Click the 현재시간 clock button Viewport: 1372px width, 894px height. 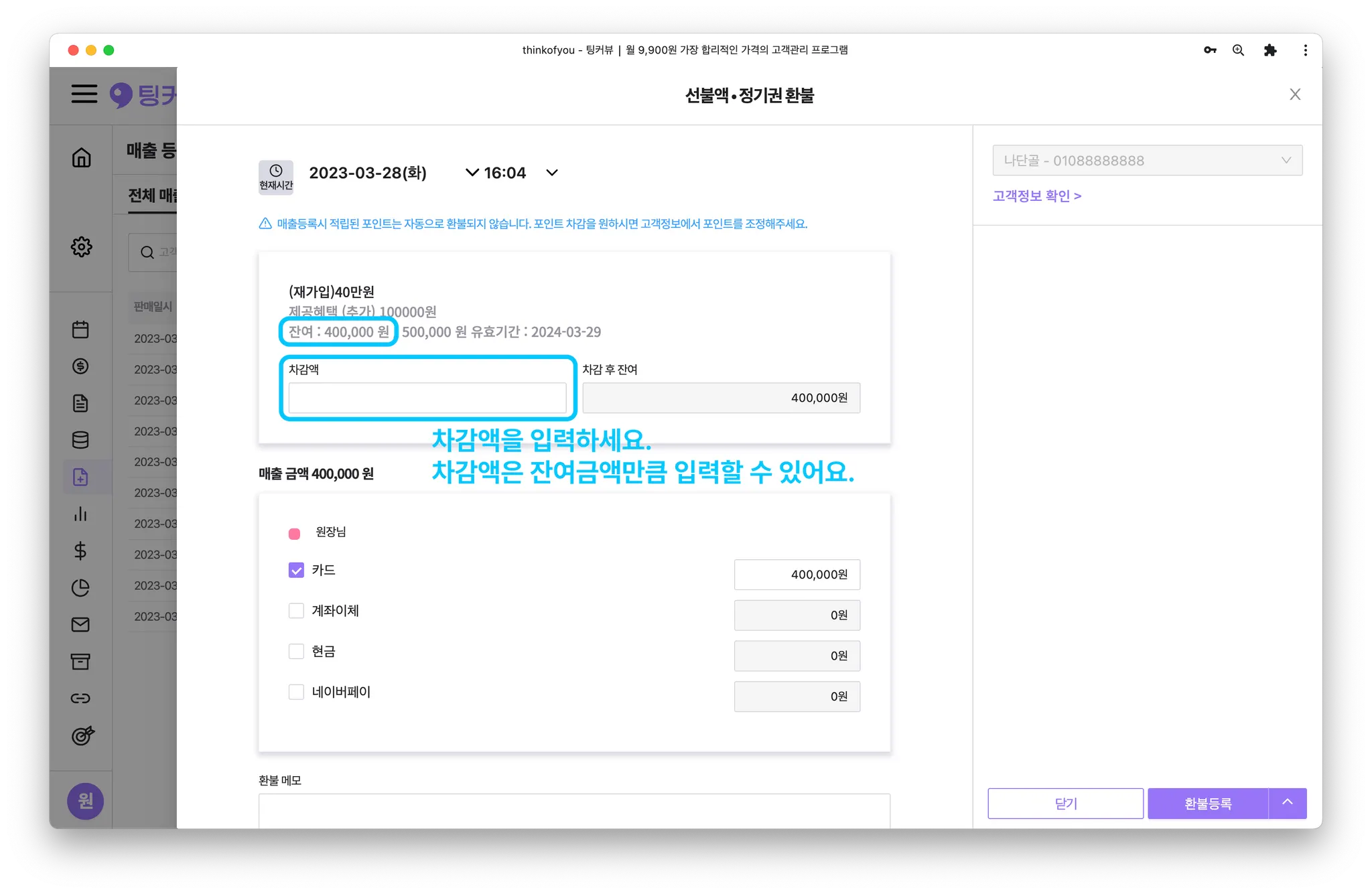(275, 177)
